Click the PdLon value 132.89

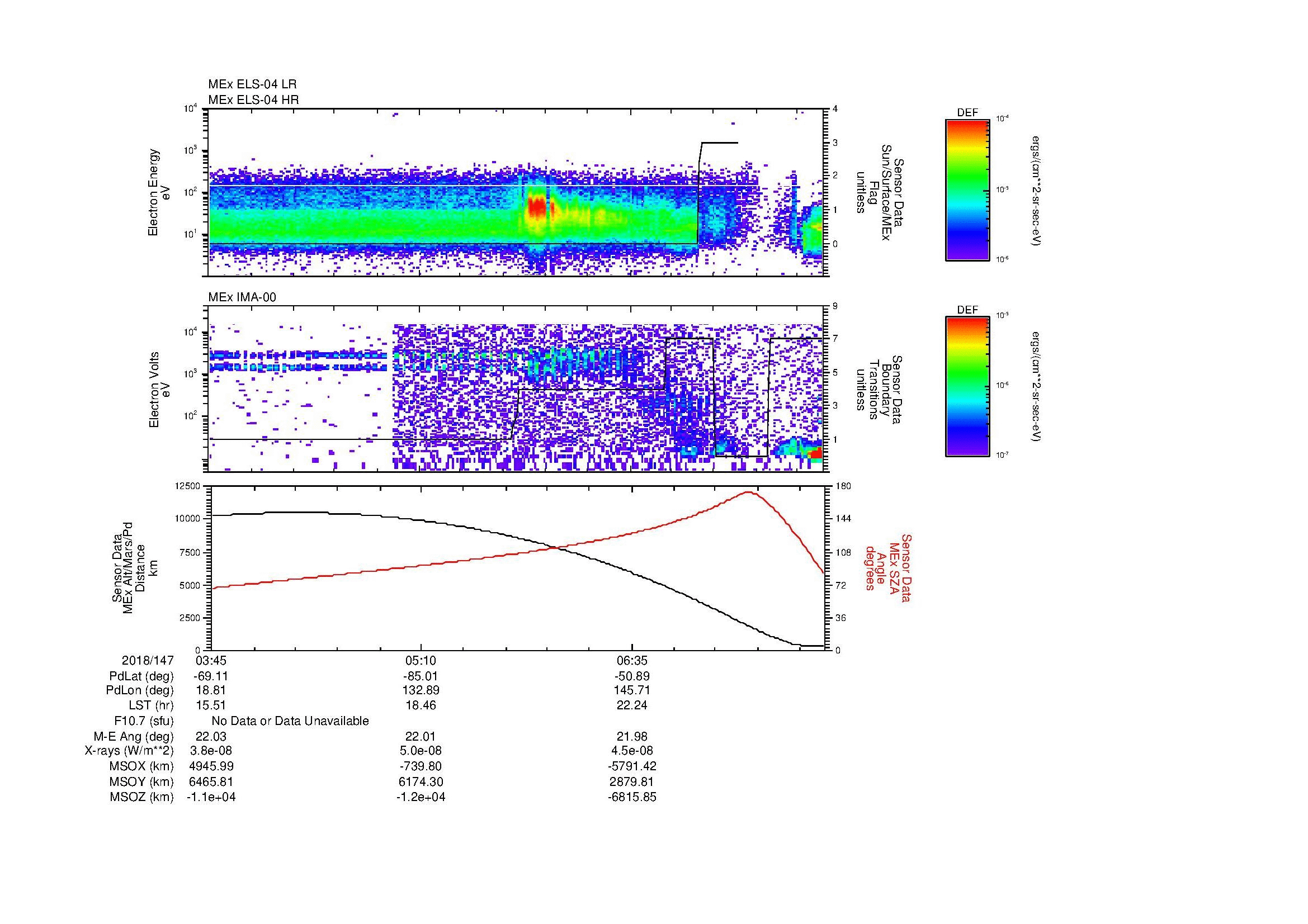[421, 690]
